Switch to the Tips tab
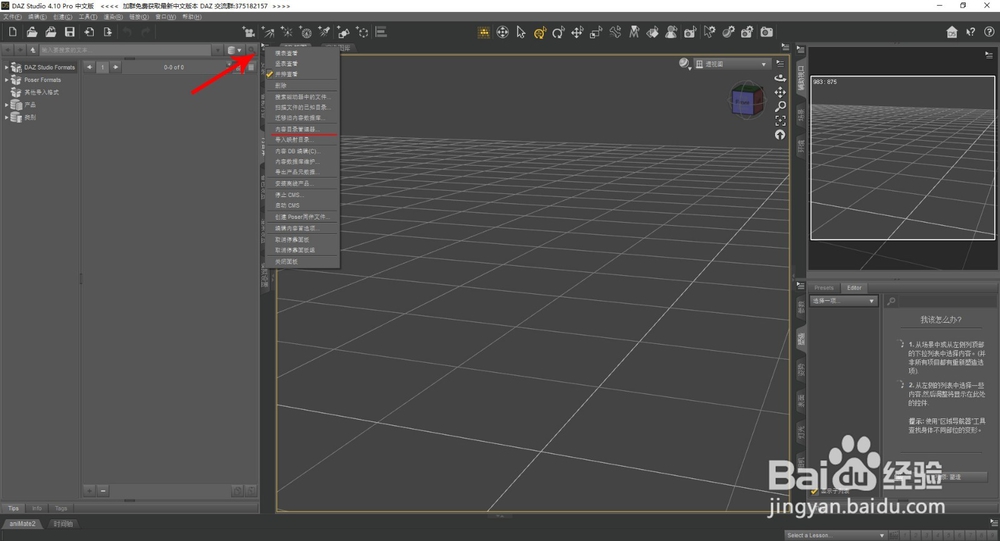The height and width of the screenshot is (541, 1000). [13, 508]
